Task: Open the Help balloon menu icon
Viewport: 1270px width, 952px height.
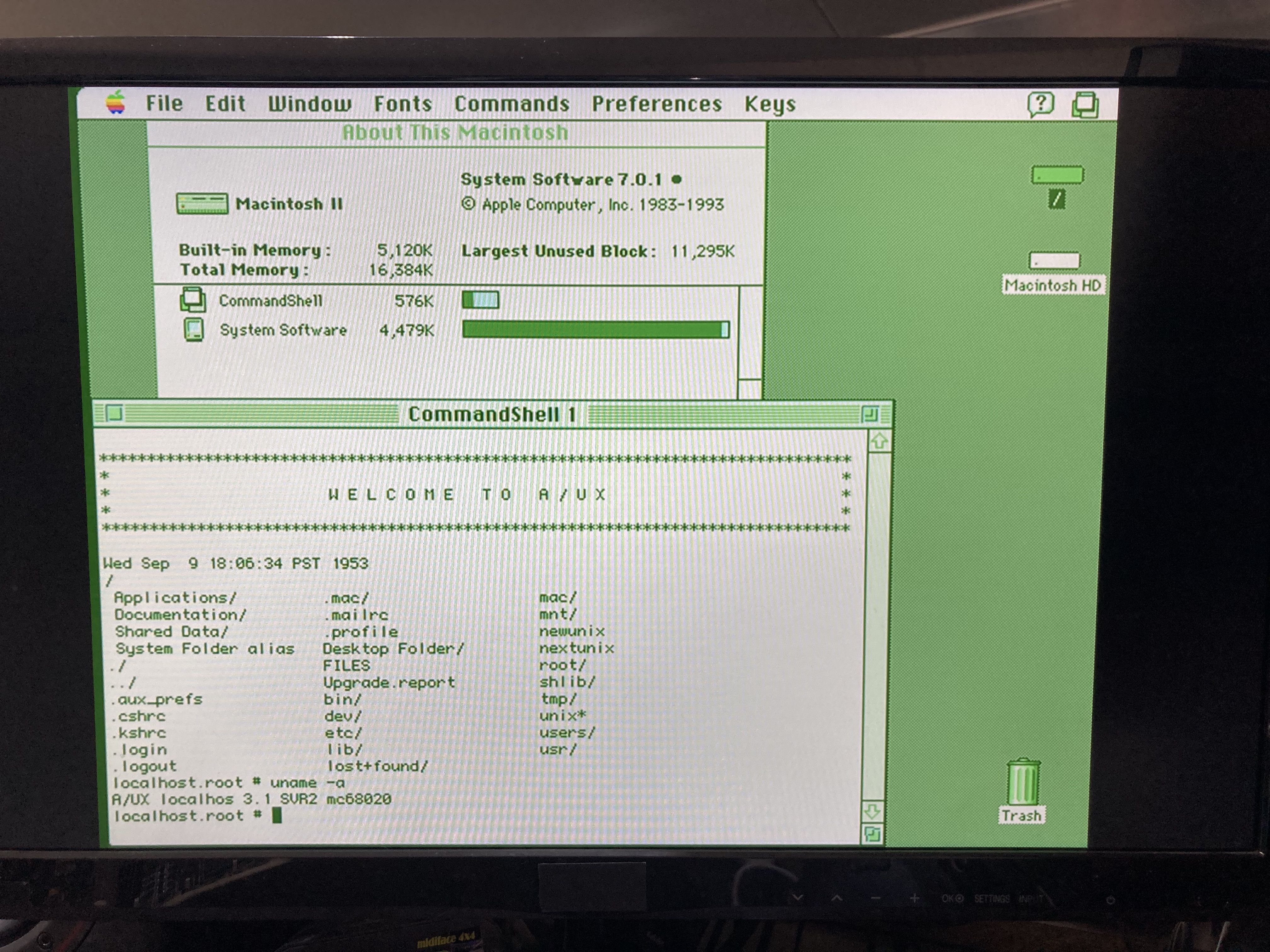Action: [x=1040, y=105]
